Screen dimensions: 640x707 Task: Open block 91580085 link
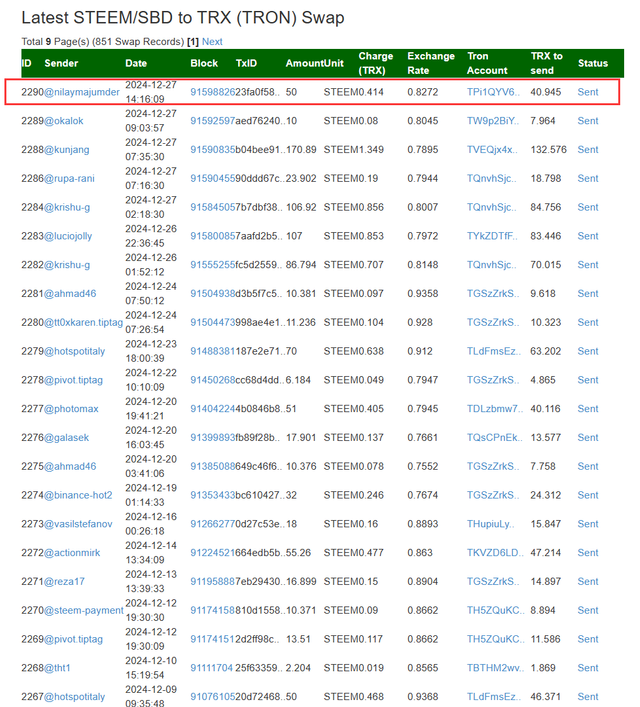212,236
